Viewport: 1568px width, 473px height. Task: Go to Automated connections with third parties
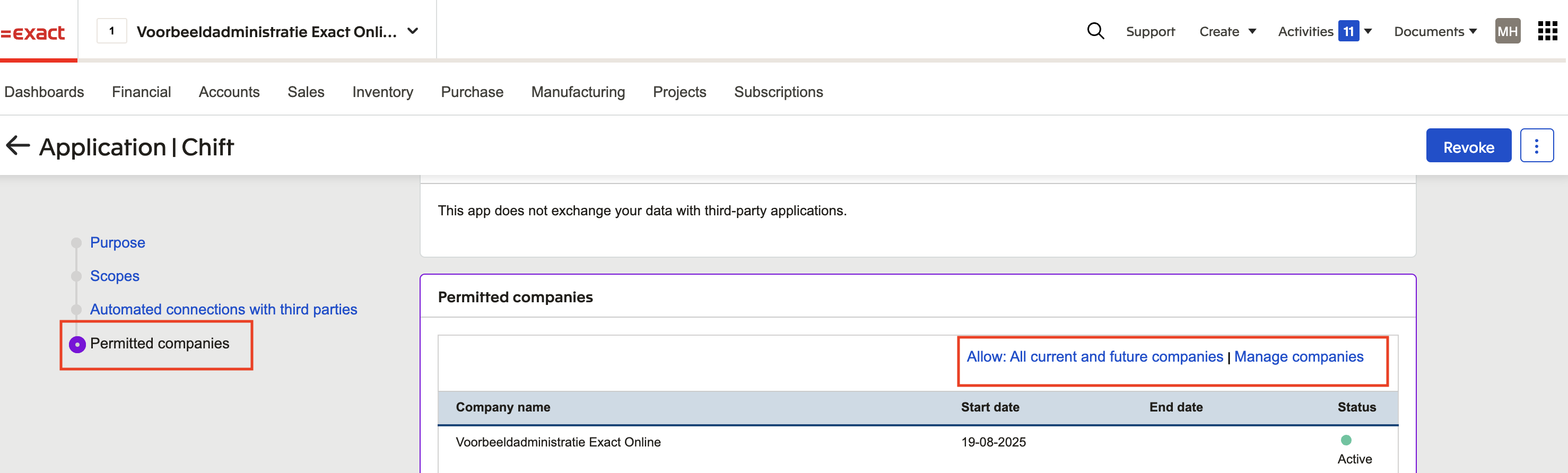[223, 309]
